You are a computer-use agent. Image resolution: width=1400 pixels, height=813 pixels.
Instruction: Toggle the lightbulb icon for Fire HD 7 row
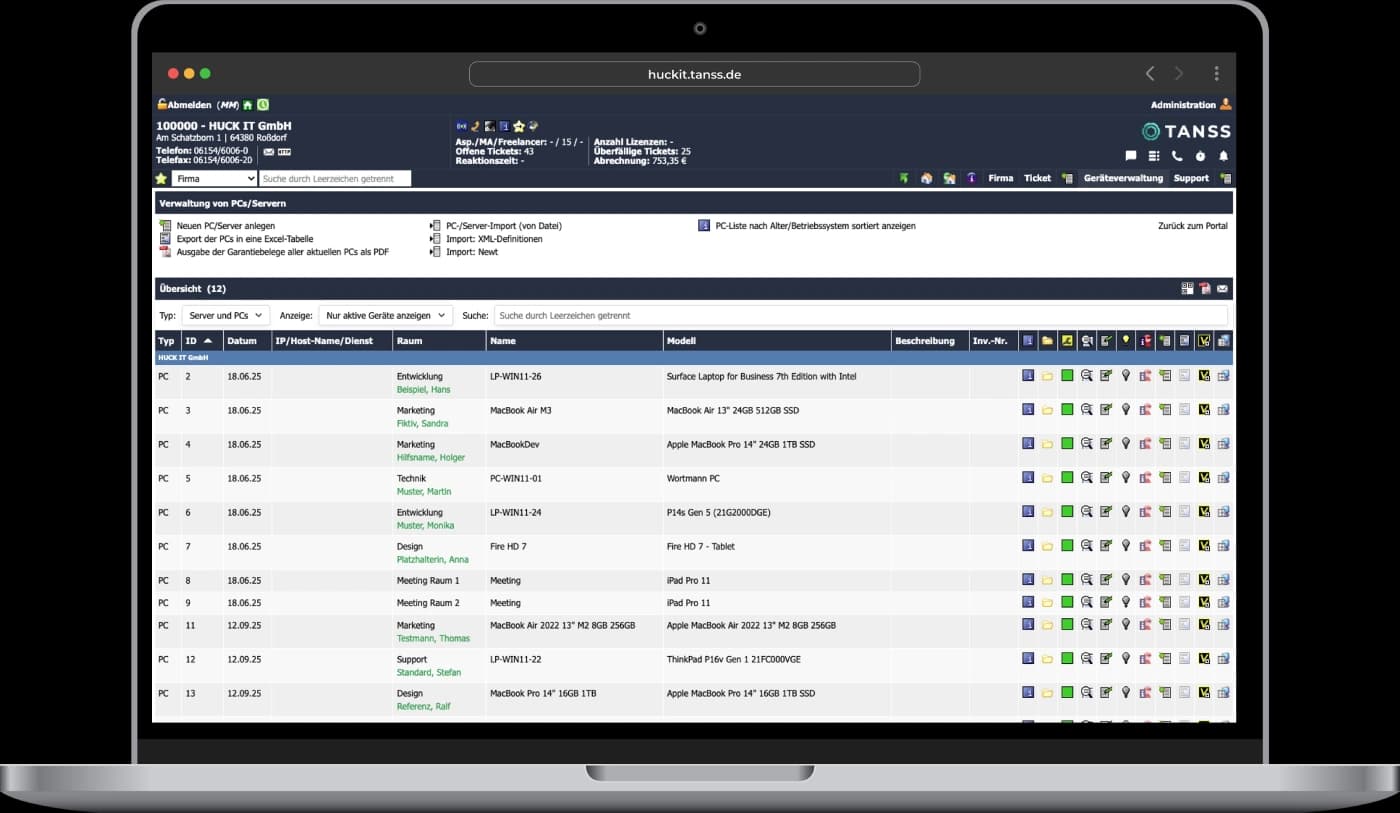pyautogui.click(x=1125, y=546)
